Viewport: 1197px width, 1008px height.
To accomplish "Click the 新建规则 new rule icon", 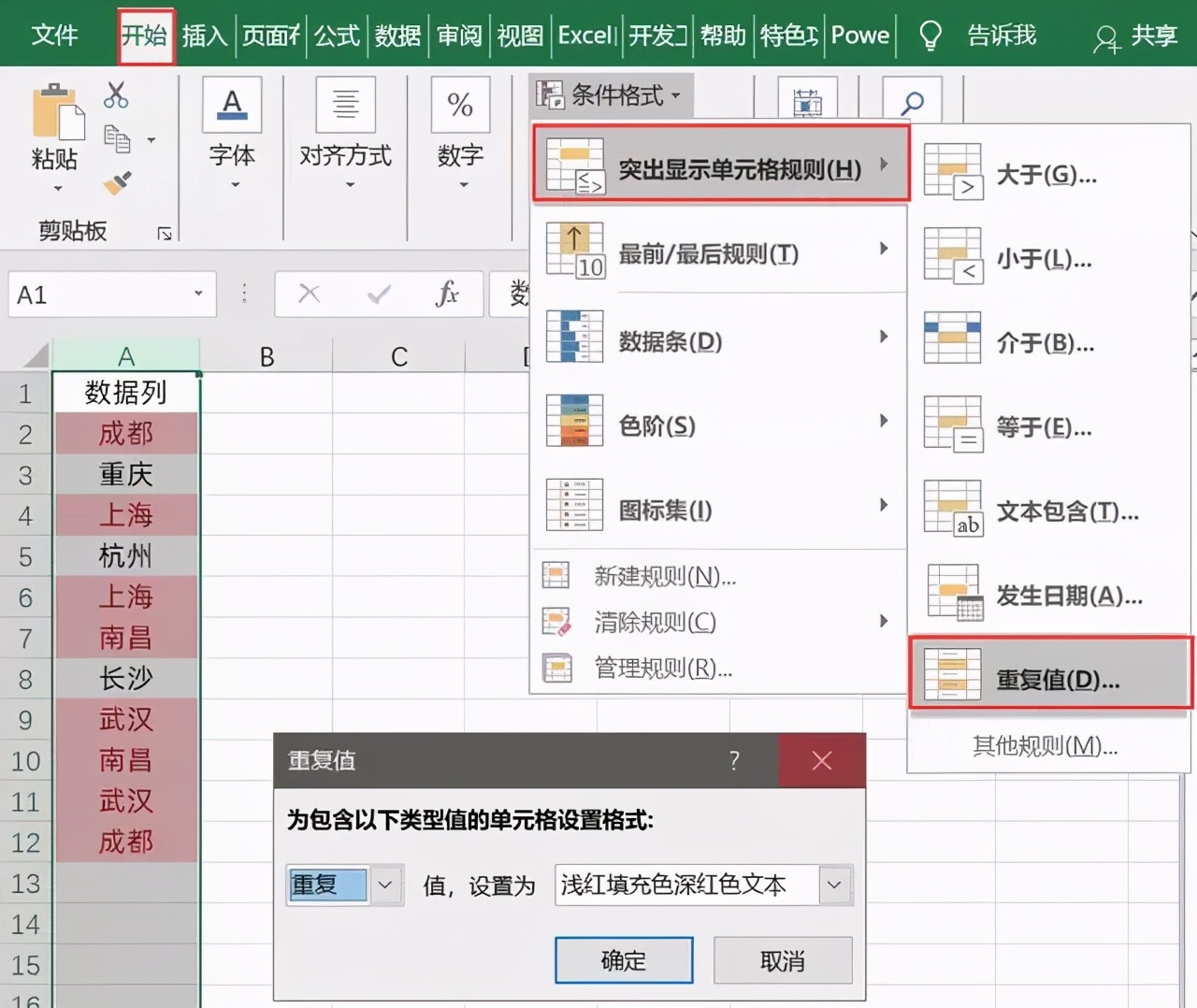I will 556,576.
